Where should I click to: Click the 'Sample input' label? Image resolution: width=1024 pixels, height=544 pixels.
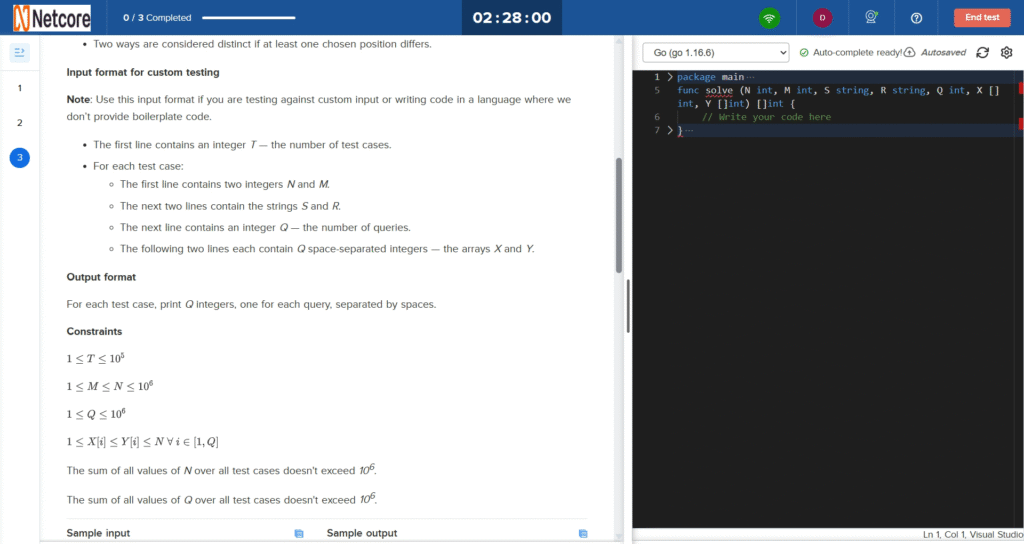coord(98,533)
